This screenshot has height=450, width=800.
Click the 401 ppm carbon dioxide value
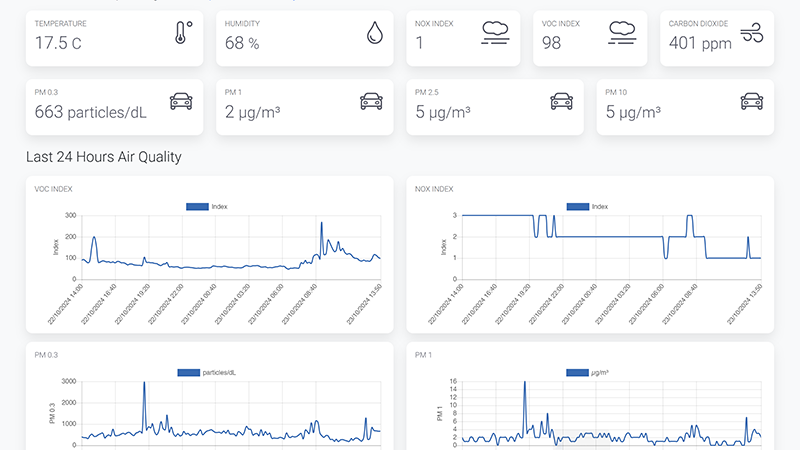700,43
